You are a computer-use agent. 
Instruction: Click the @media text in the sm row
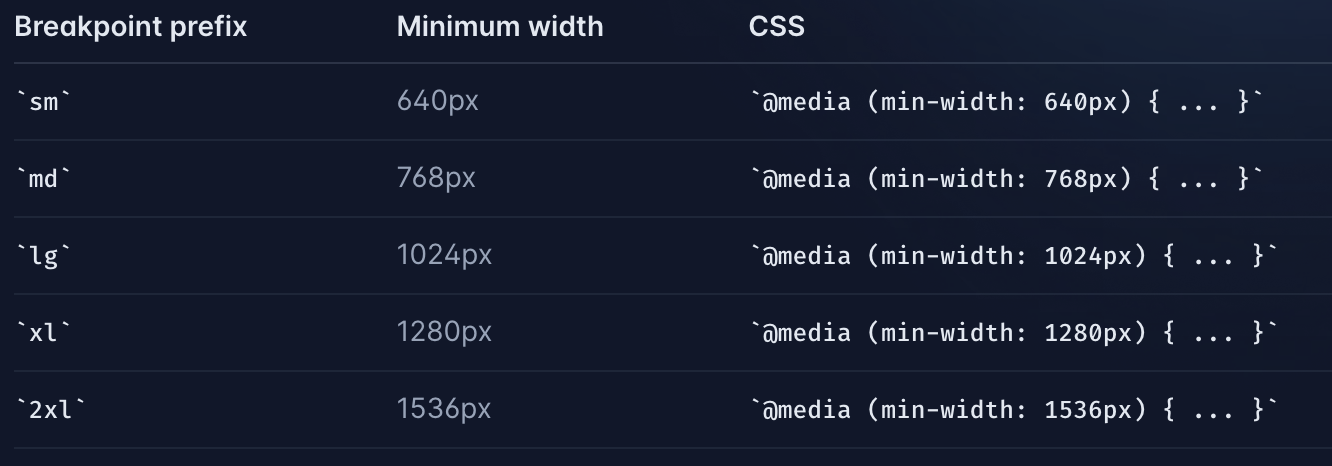tap(805, 102)
